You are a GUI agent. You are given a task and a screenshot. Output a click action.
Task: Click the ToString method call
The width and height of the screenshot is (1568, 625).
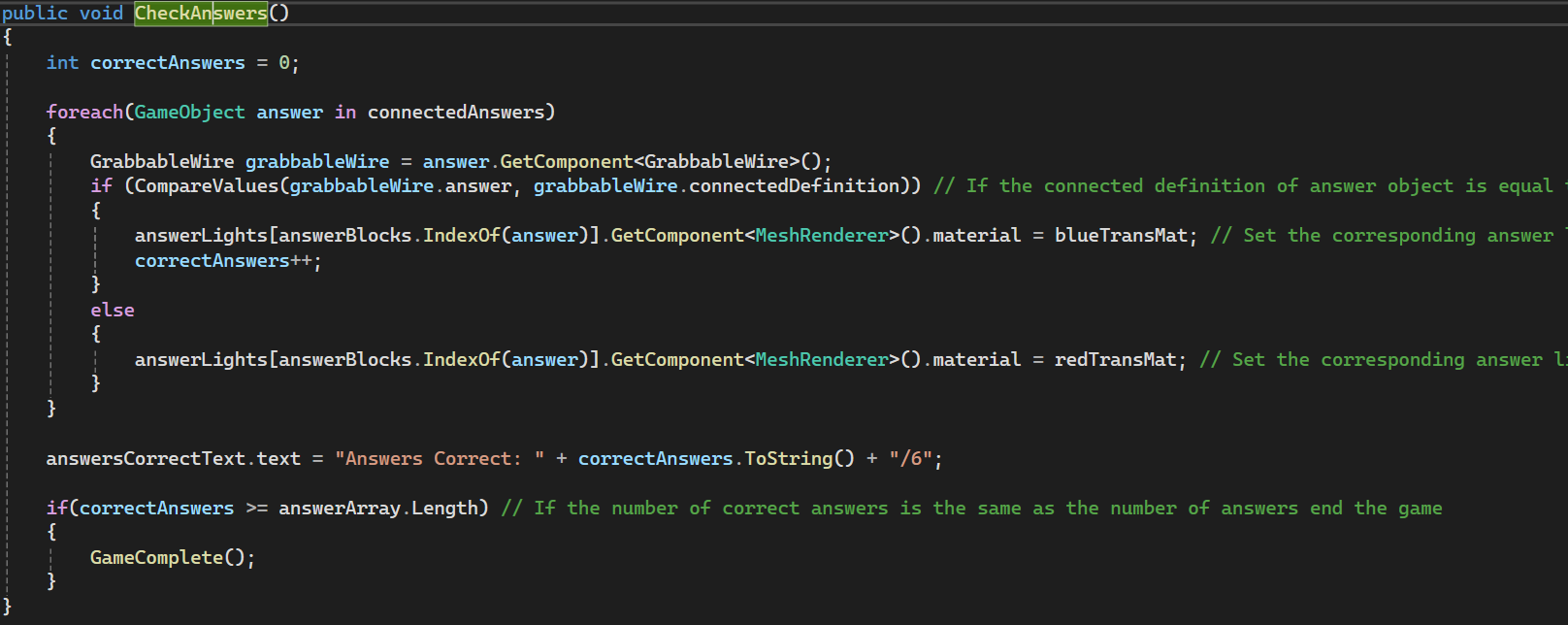pyautogui.click(x=788, y=459)
